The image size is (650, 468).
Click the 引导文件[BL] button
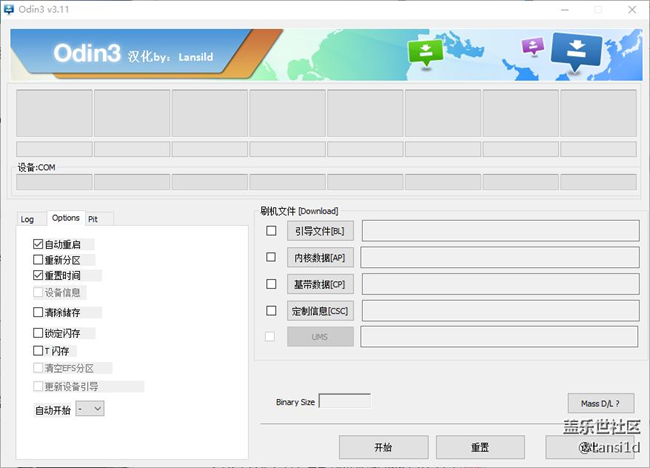[x=320, y=231]
